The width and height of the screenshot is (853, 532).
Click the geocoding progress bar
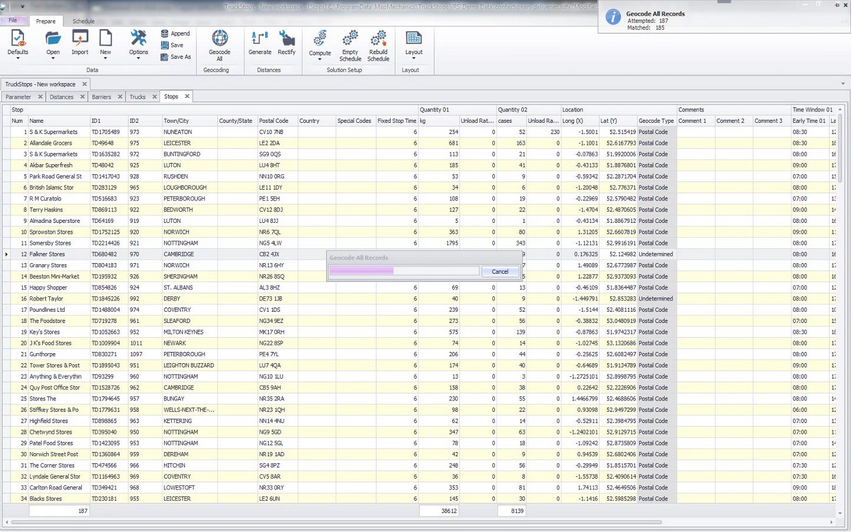pyautogui.click(x=404, y=271)
